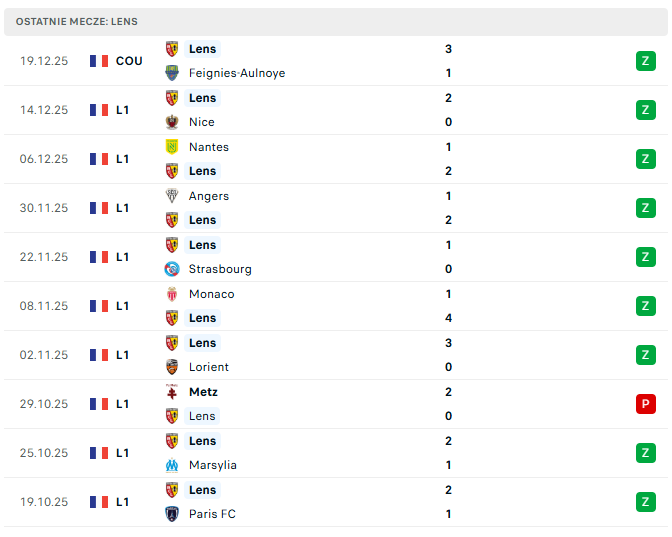Click the red P loss badge
The image size is (672, 537).
coord(645,404)
